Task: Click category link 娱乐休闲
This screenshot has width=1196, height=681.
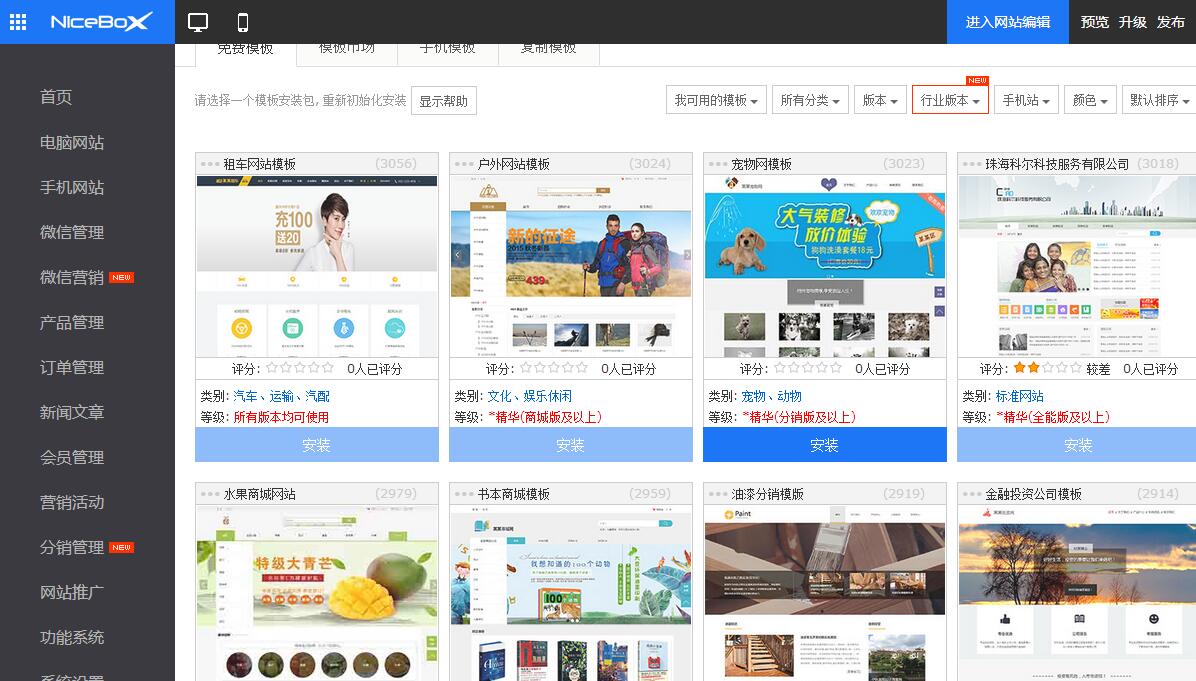Action: click(x=548, y=396)
